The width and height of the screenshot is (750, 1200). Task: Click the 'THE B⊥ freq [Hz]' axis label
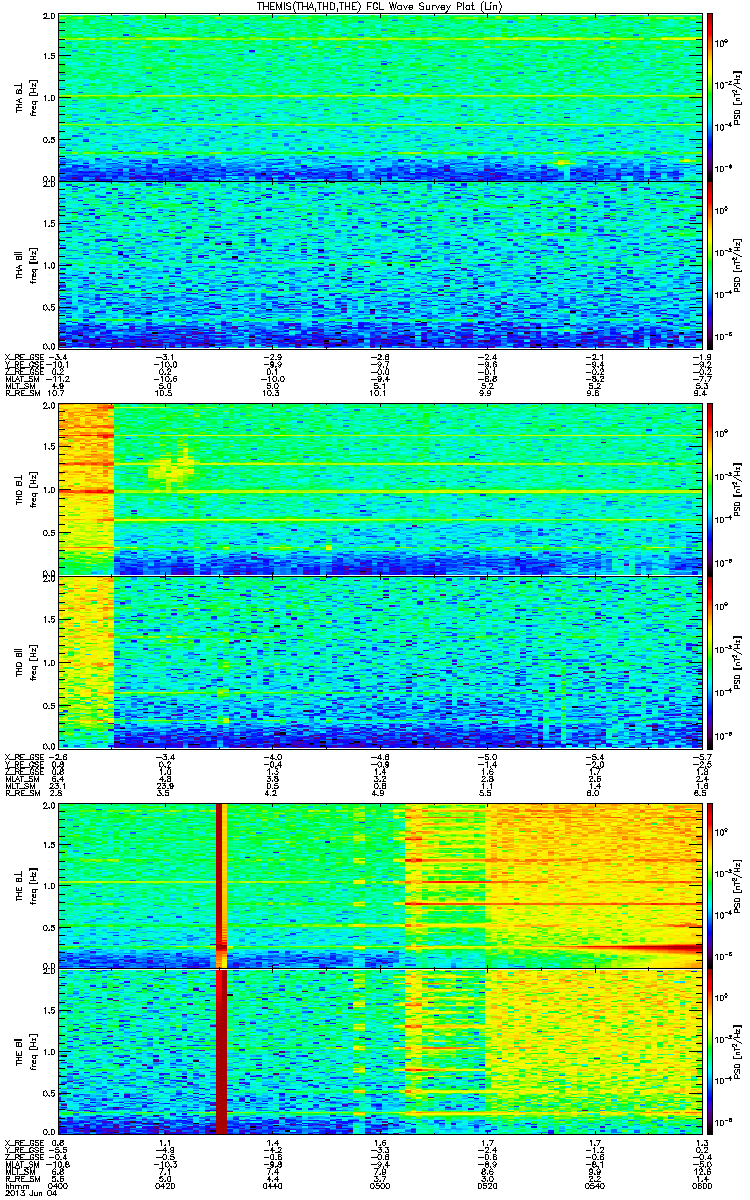[25, 885]
